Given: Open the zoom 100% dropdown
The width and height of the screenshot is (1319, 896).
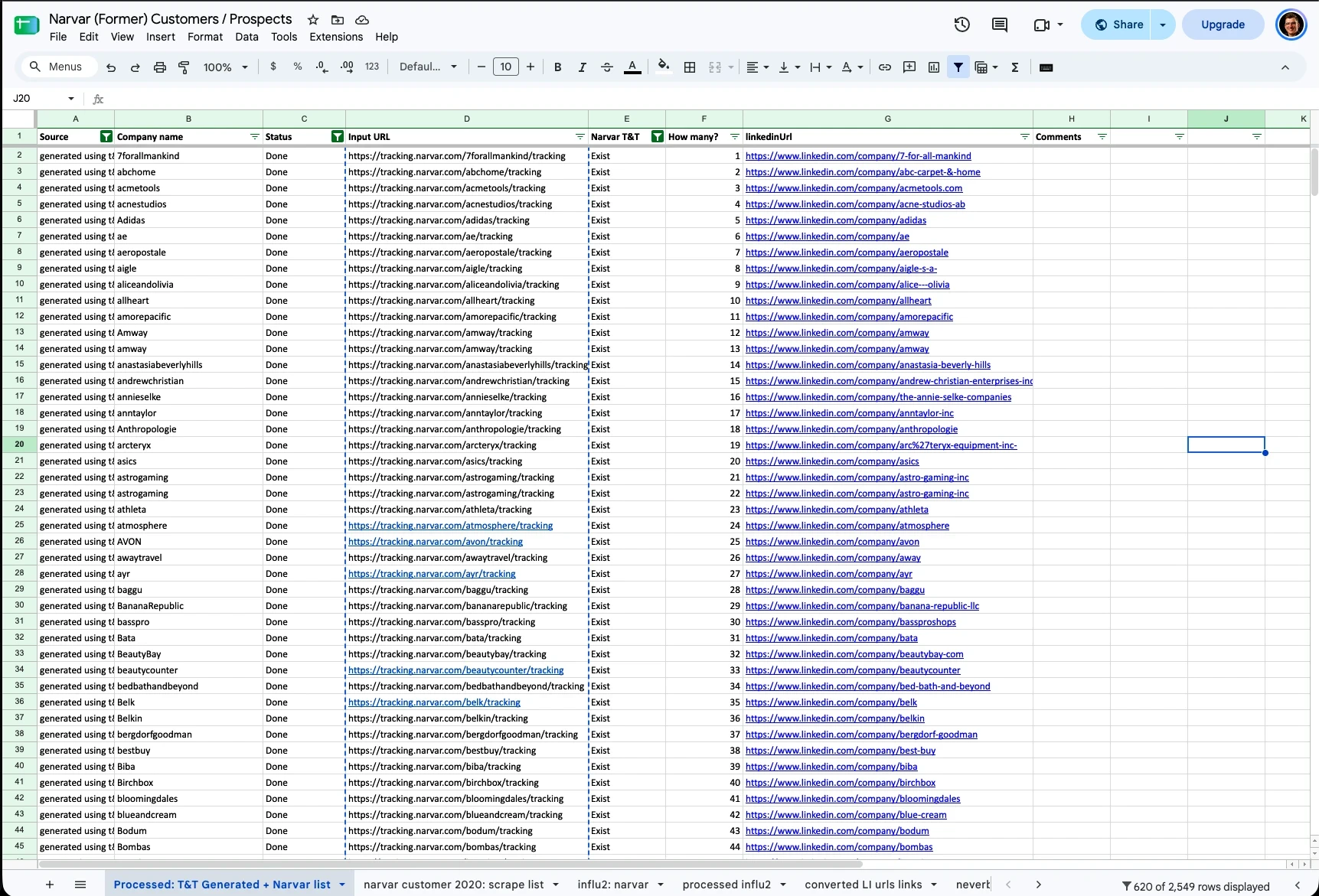Looking at the screenshot, I should [225, 67].
